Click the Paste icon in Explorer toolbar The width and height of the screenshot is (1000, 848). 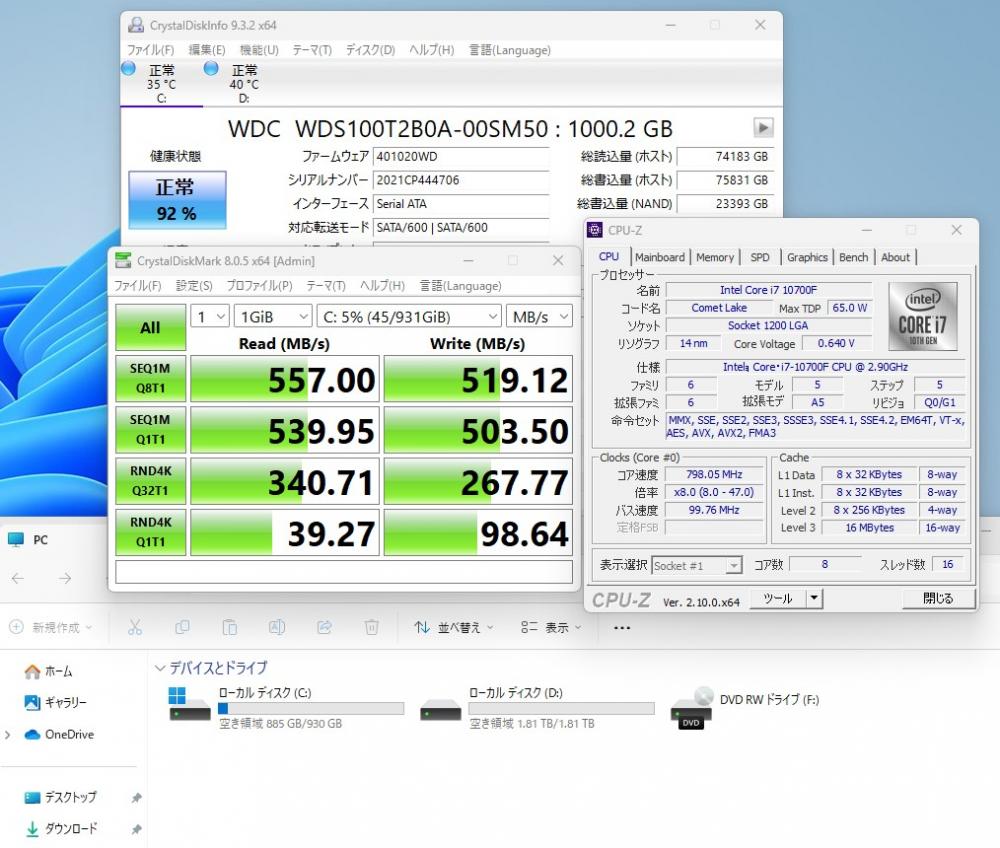tap(230, 627)
